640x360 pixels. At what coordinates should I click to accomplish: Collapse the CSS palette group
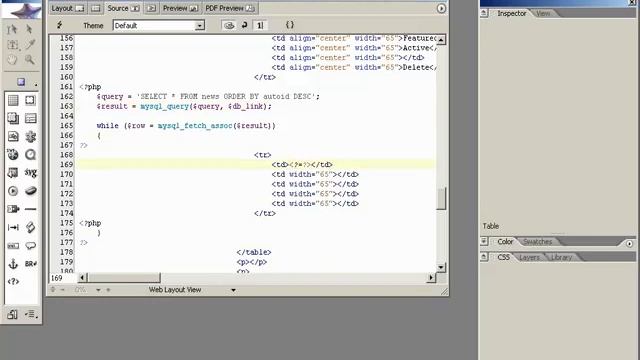(x=484, y=257)
